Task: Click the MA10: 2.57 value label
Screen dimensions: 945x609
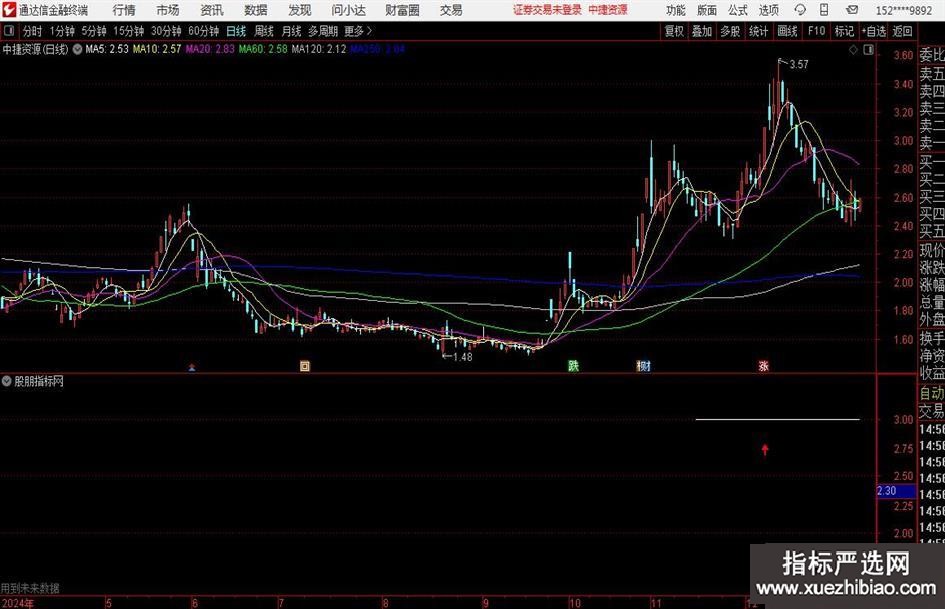Action: point(157,49)
